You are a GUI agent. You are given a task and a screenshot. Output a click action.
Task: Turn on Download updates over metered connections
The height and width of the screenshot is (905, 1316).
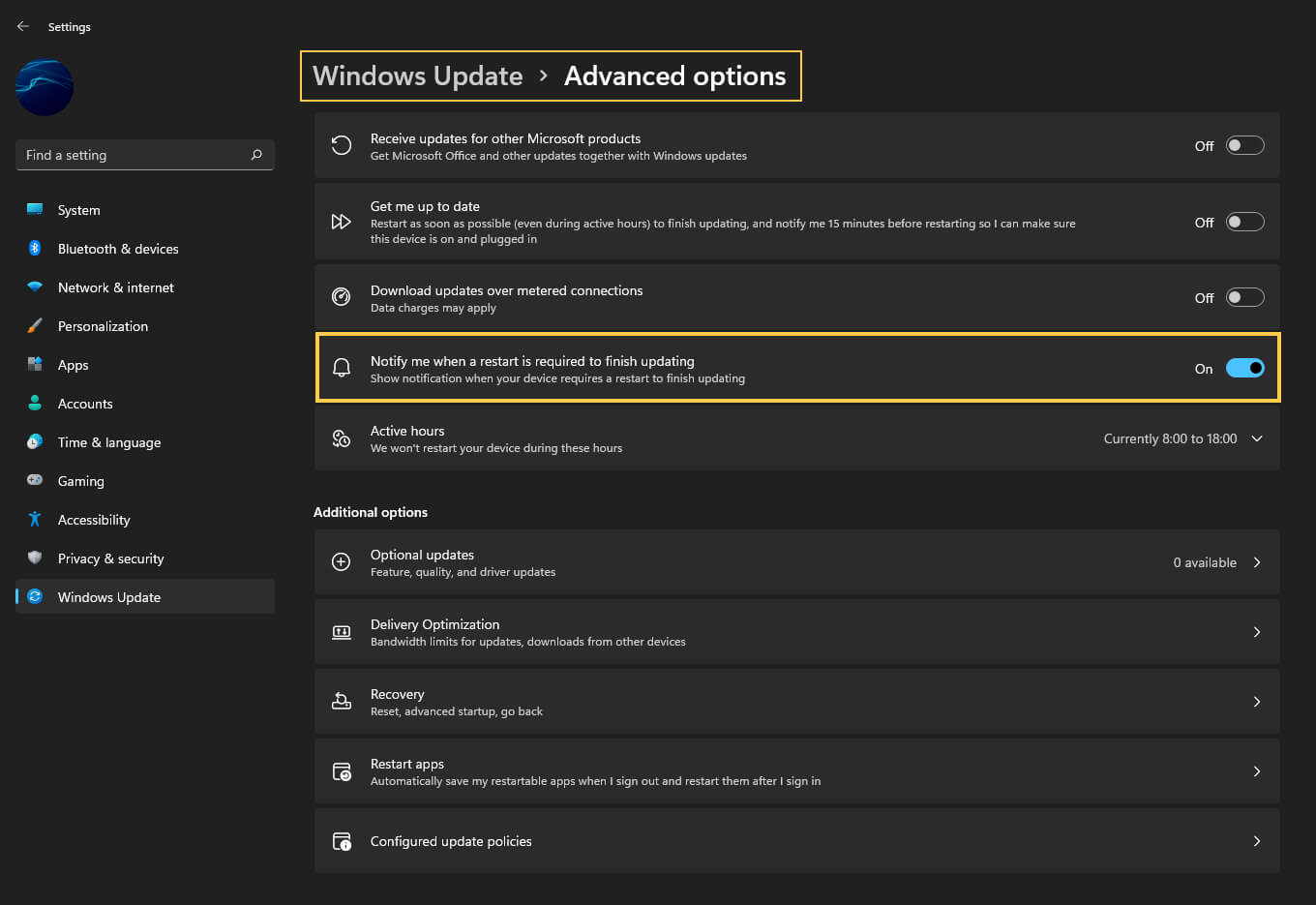tap(1244, 297)
